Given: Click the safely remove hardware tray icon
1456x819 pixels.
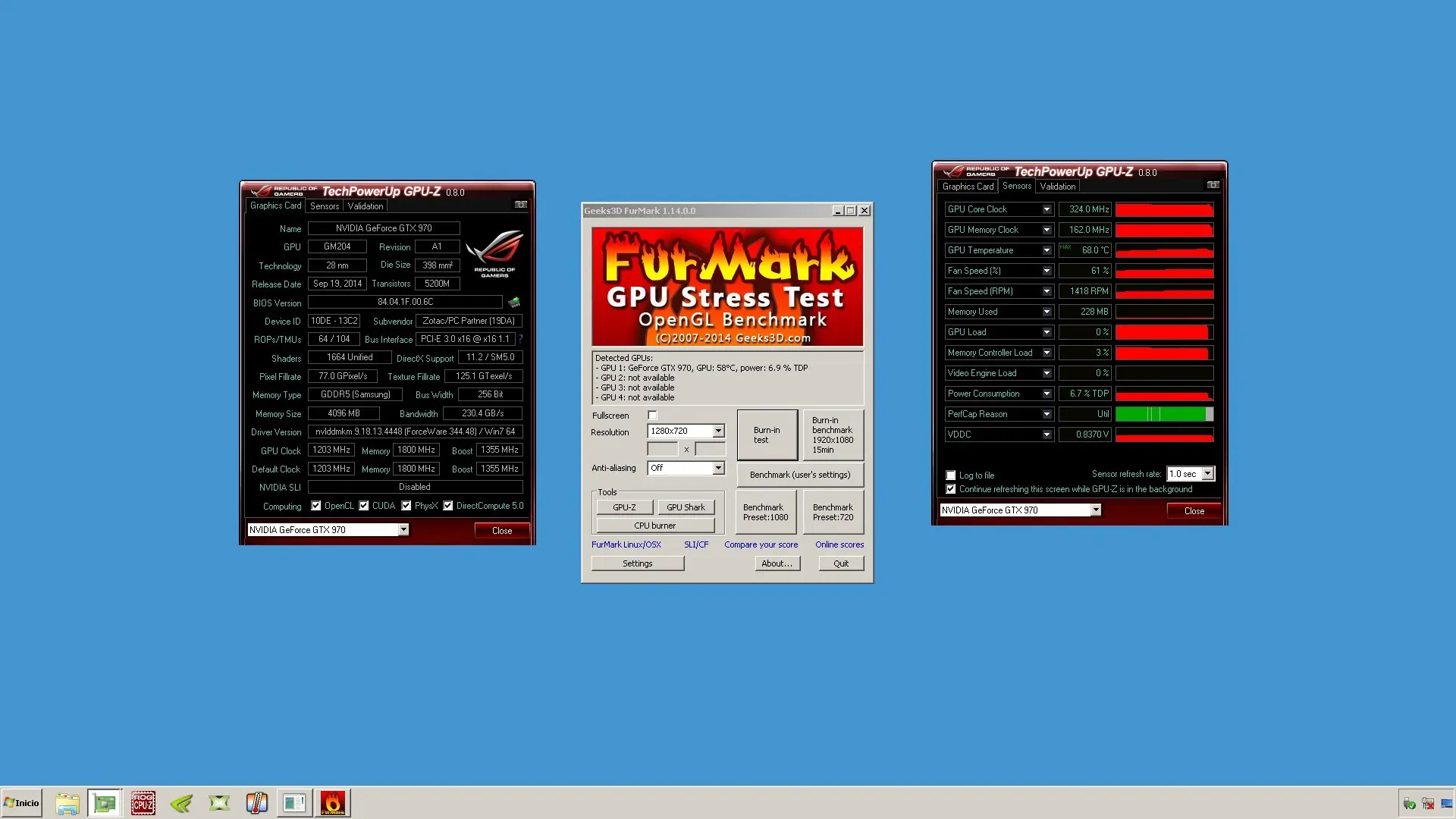Looking at the screenshot, I should tap(1409, 804).
